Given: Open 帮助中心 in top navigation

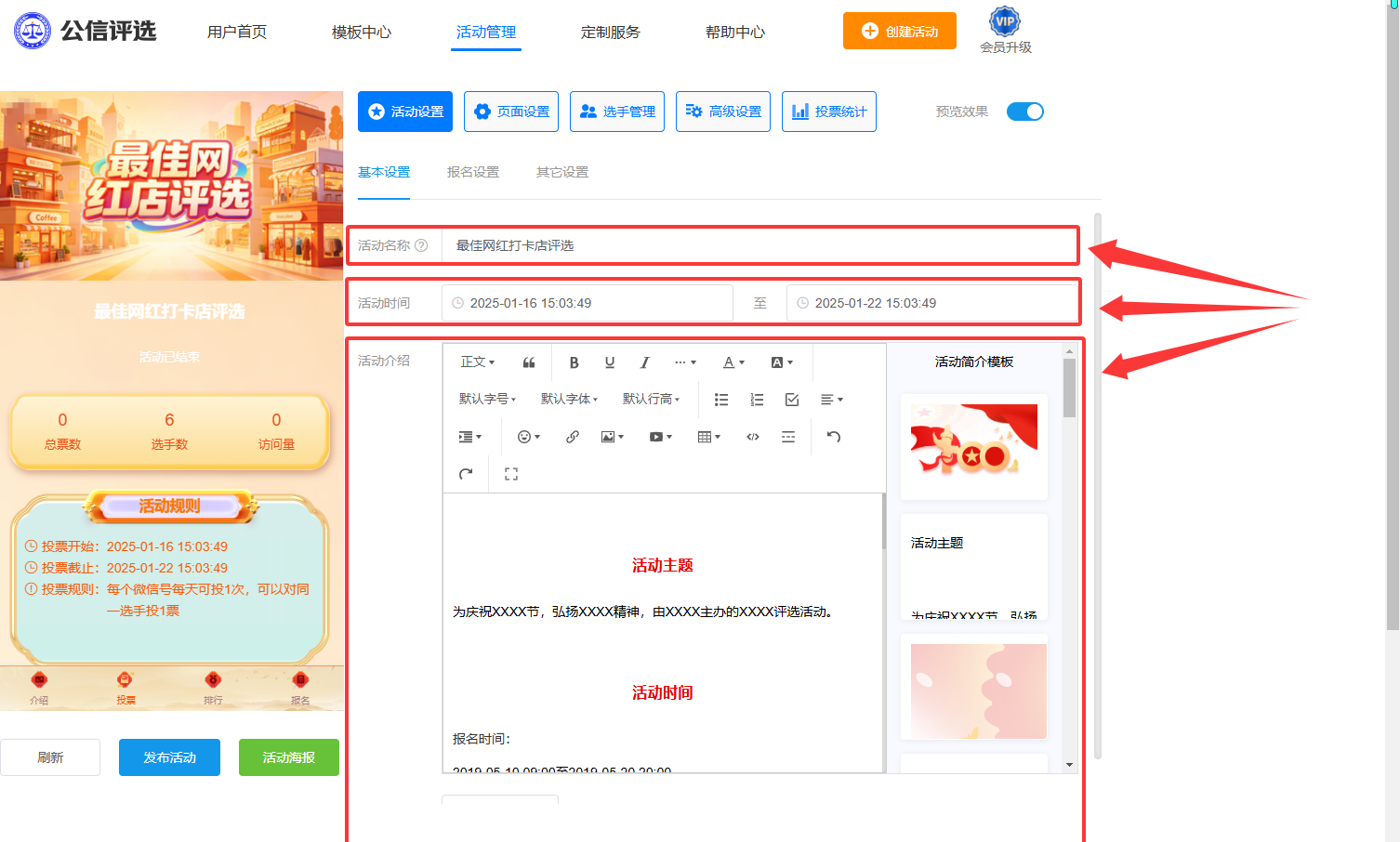Looking at the screenshot, I should click(x=735, y=32).
